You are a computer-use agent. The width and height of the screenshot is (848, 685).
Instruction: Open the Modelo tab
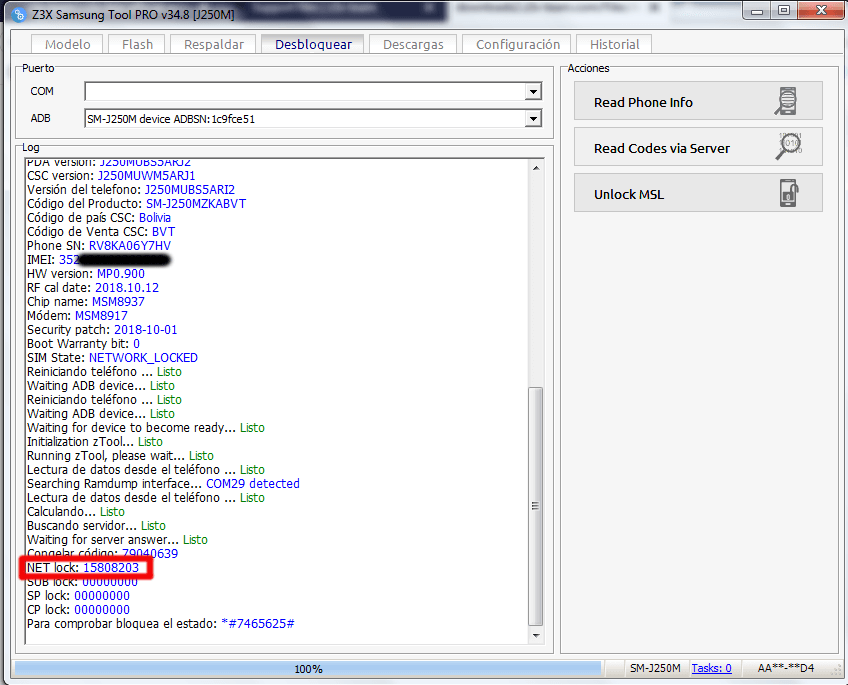click(68, 44)
